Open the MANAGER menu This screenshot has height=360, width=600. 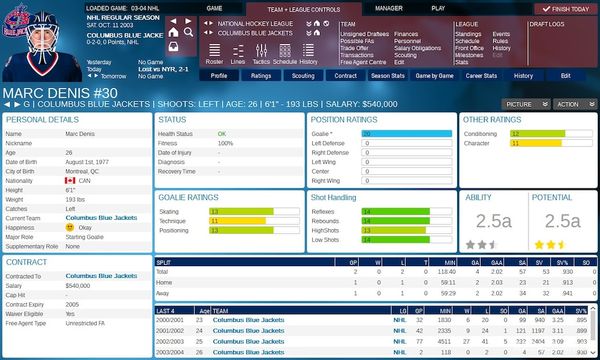coord(389,8)
